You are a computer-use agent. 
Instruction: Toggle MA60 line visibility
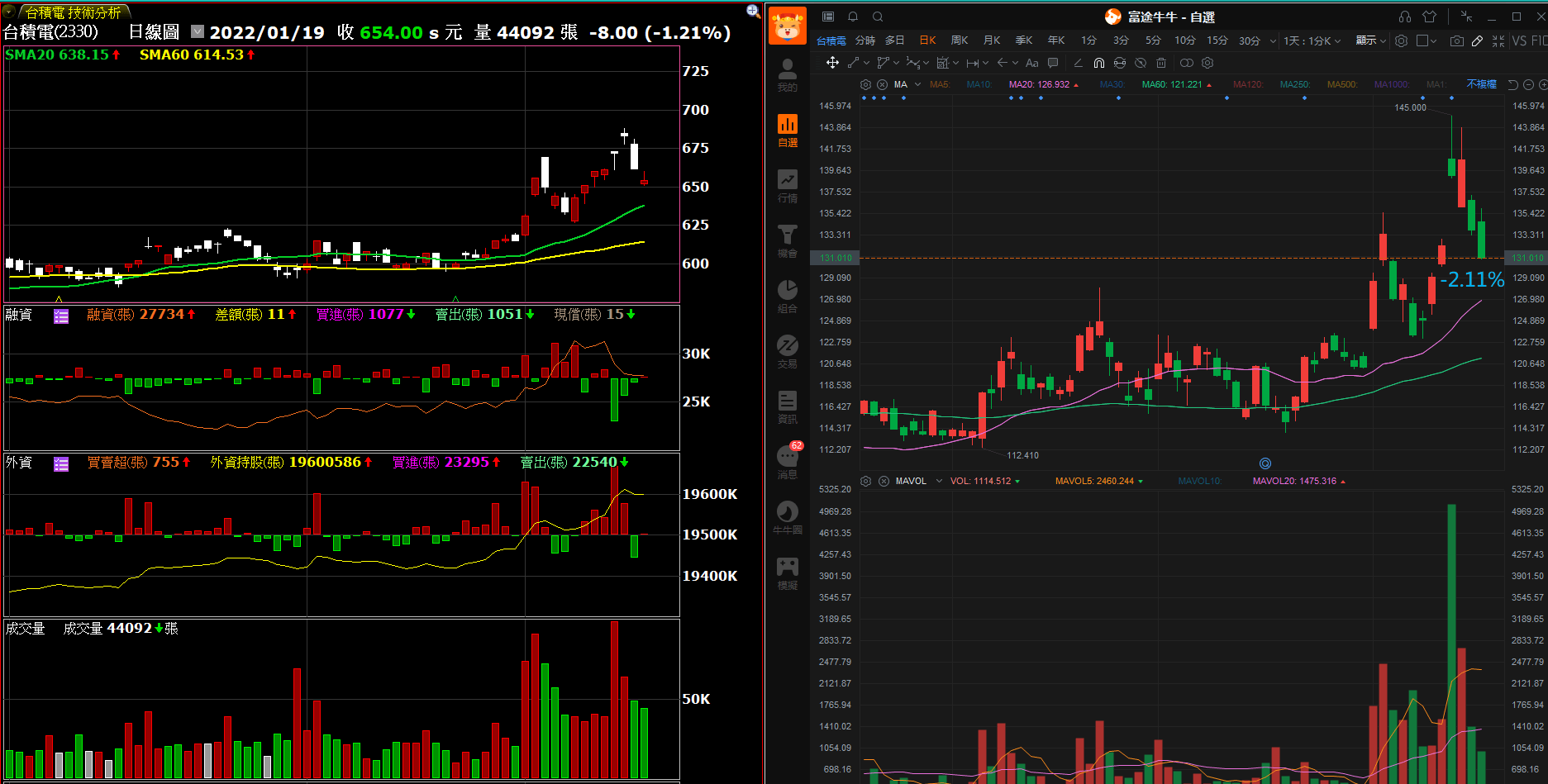tap(1177, 84)
